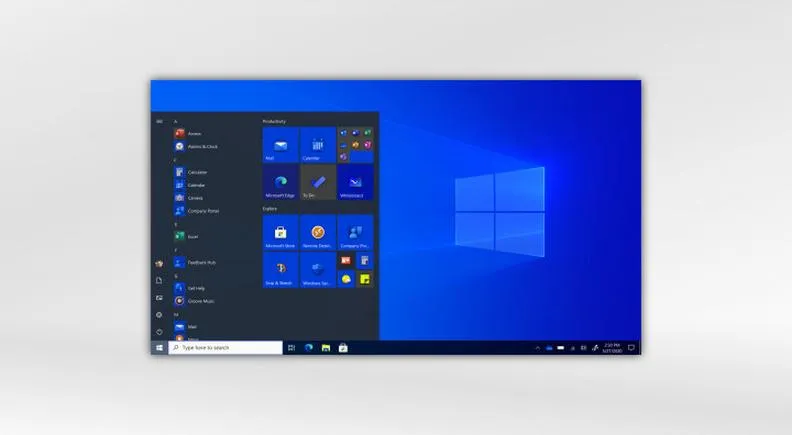Open the Mail tile under Productivity
Screen dimensions: 792x435
coord(280,144)
